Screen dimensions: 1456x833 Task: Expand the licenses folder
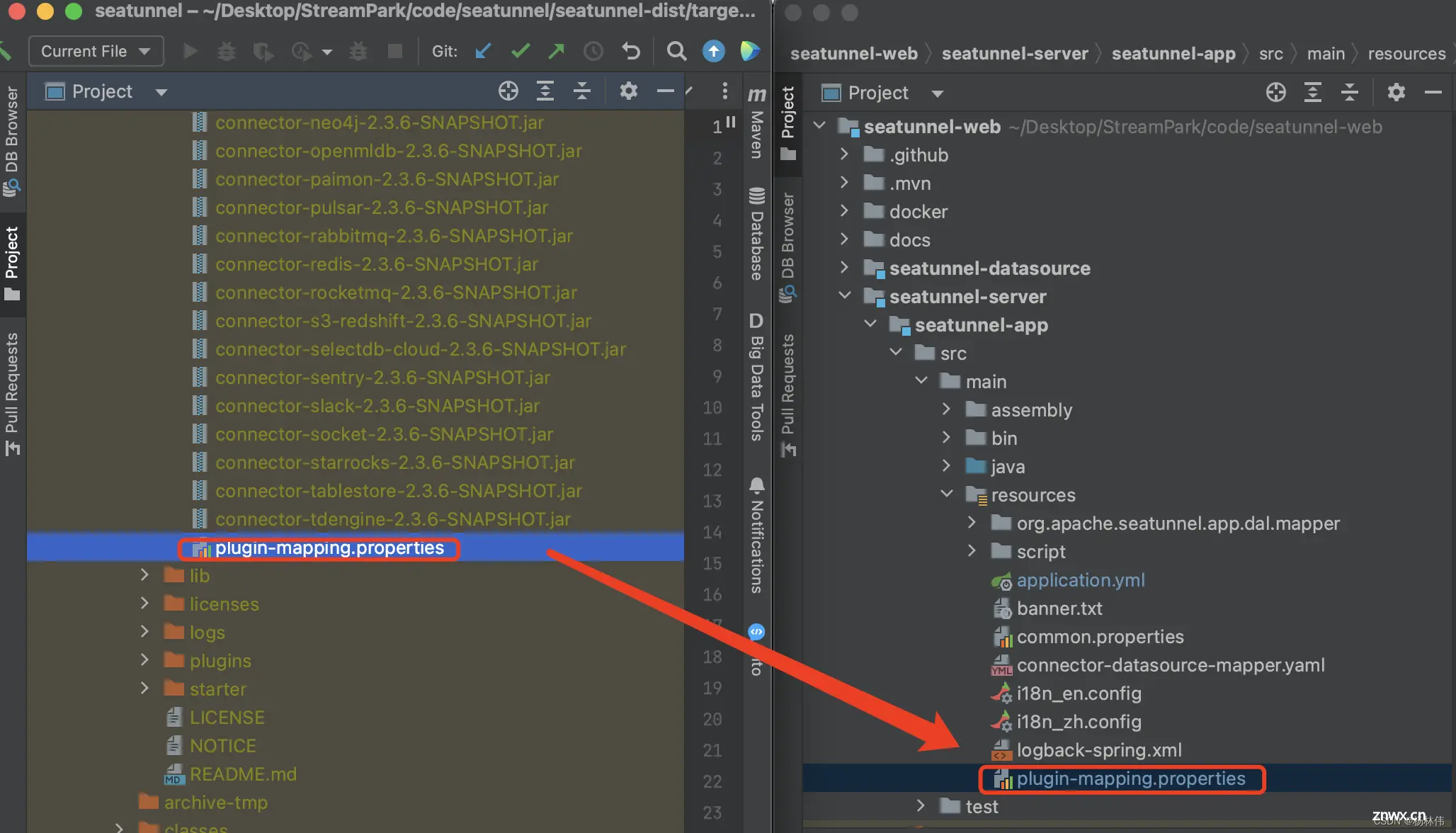point(144,603)
